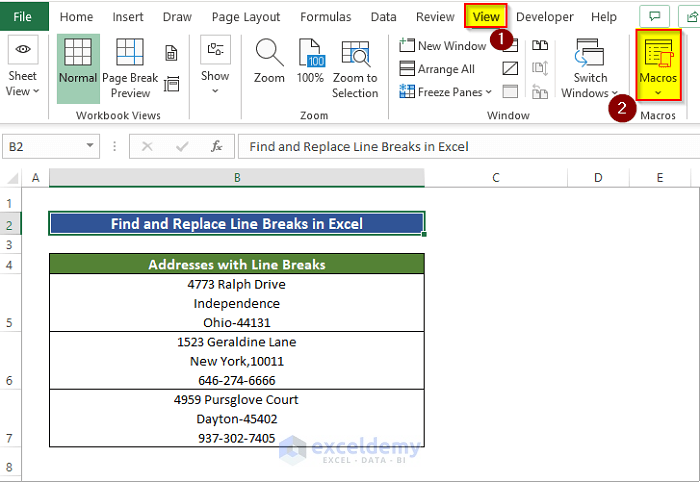Switch to the Home tab

(76, 17)
